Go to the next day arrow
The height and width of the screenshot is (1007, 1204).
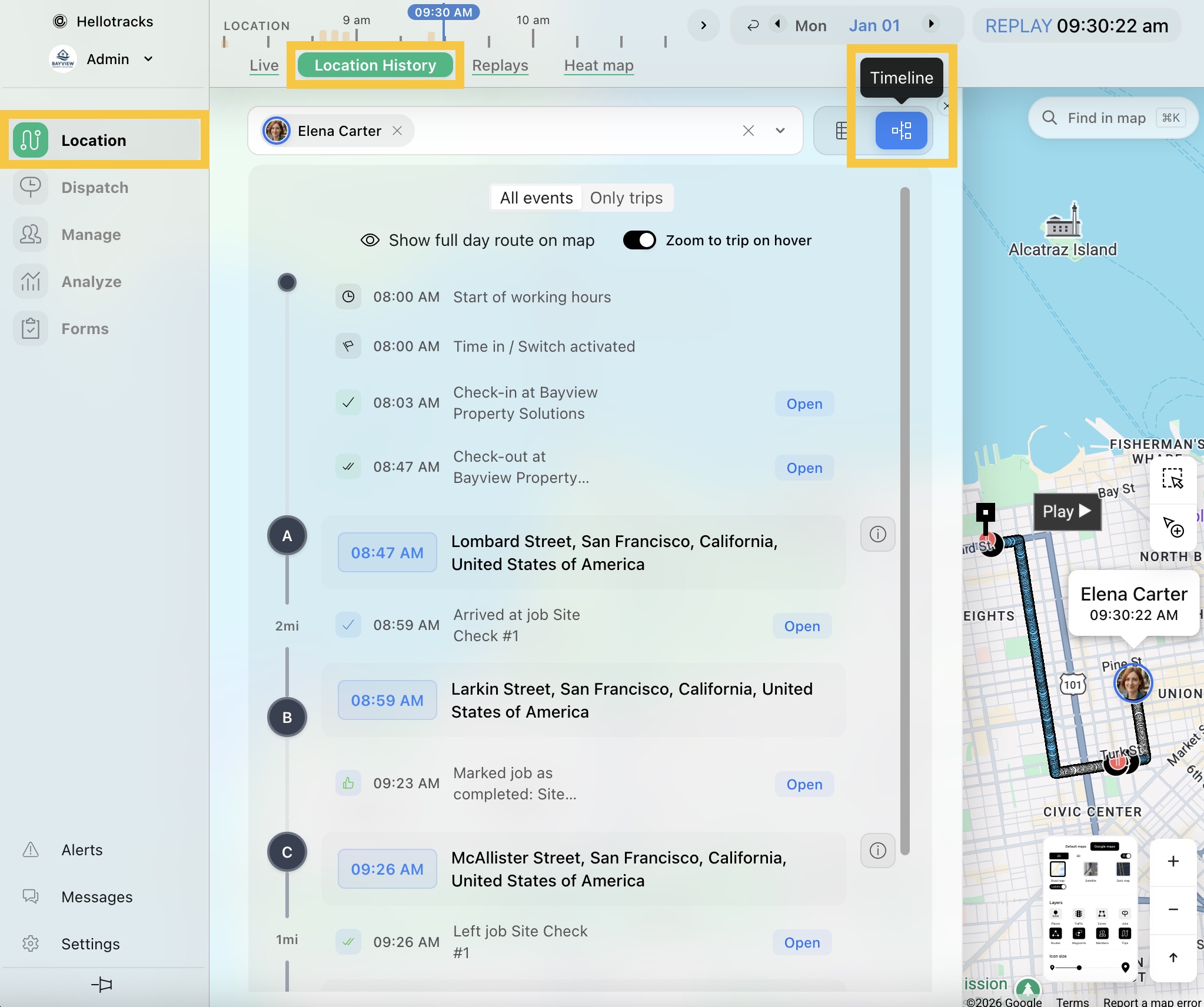pos(931,24)
